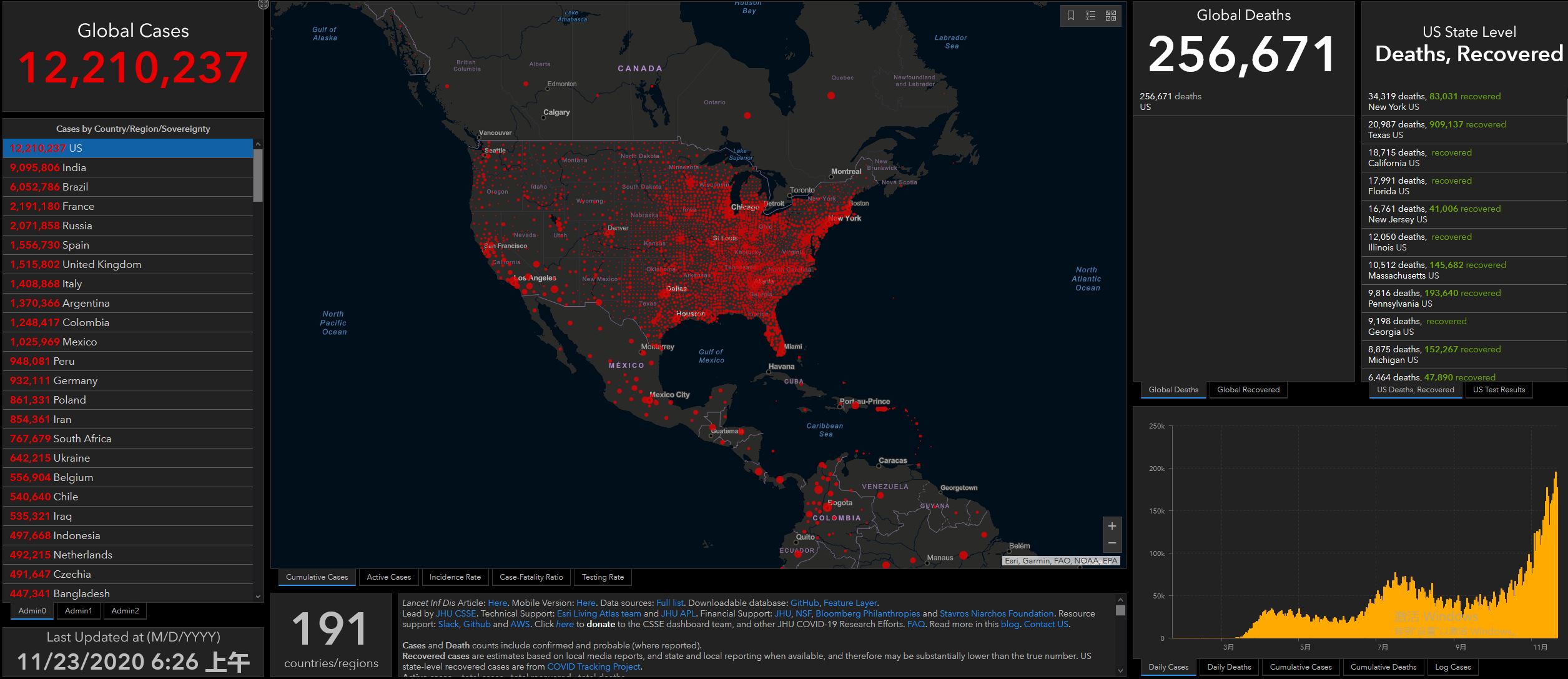The width and height of the screenshot is (1568, 679).
Task: Open the Global Recovered tab
Action: (1248, 390)
